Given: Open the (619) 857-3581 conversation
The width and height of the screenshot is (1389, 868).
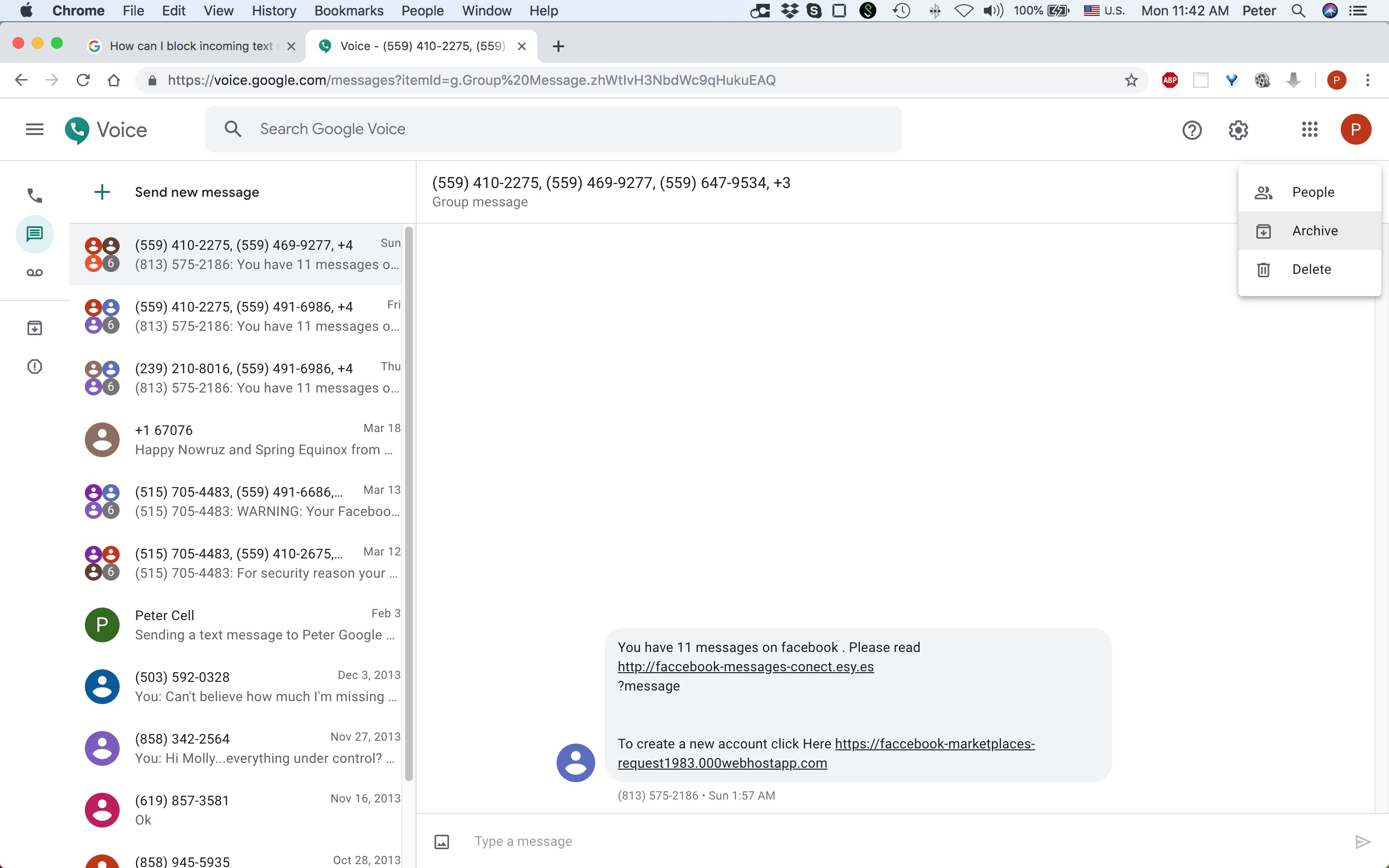Looking at the screenshot, I should pyautogui.click(x=236, y=810).
